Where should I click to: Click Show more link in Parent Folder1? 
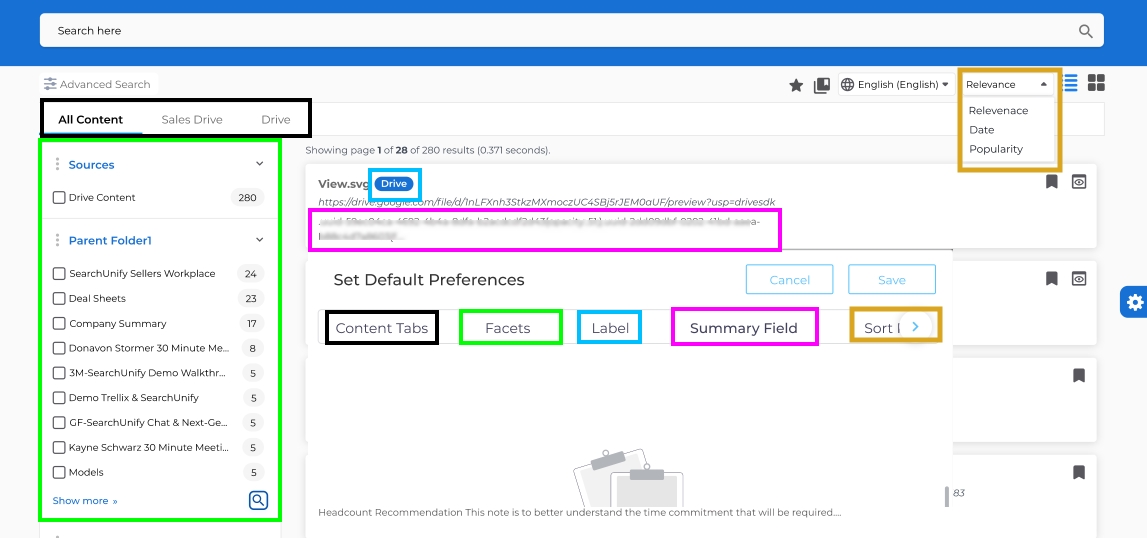tap(85, 501)
